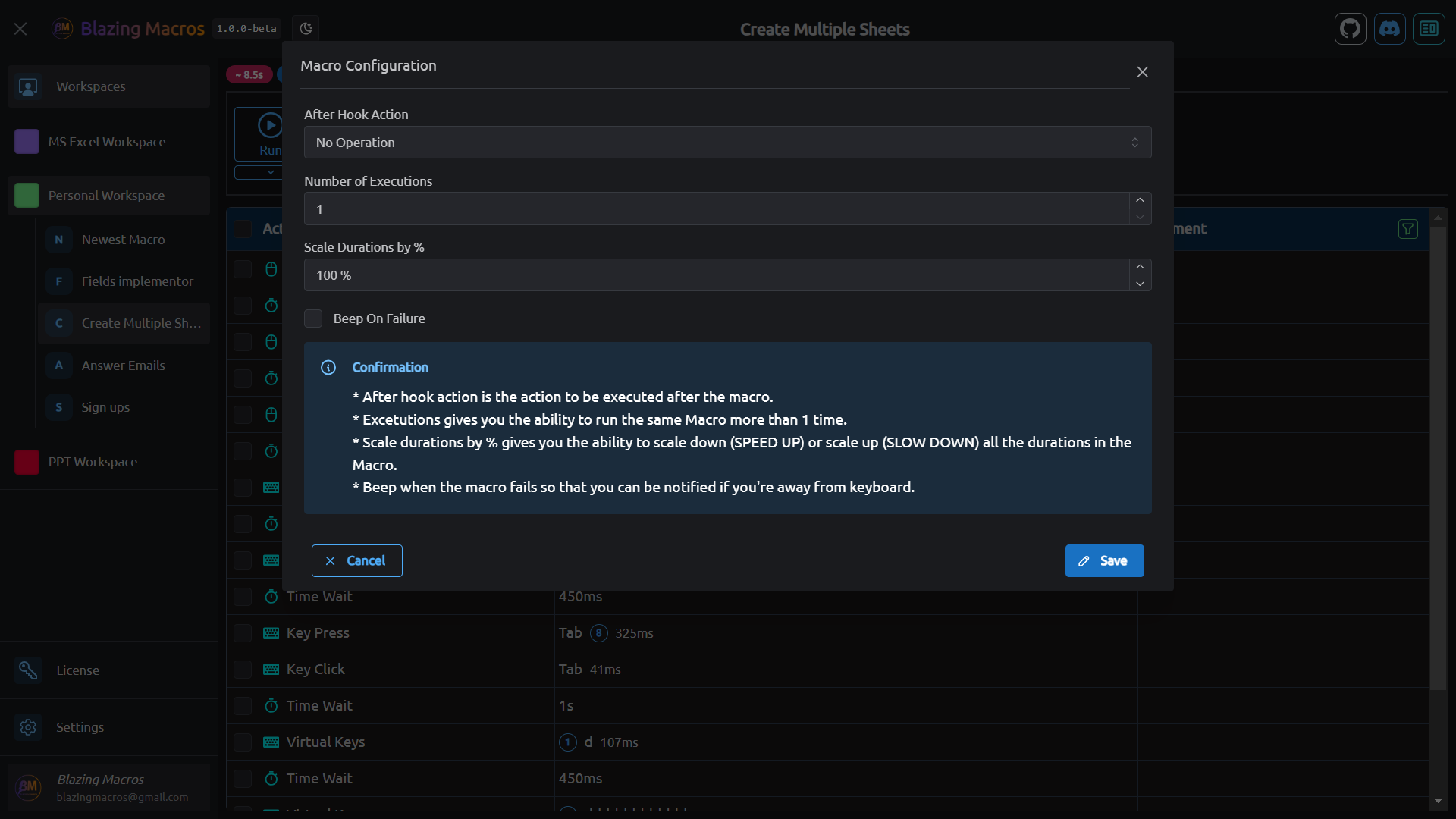
Task: Check the Virtual Keys row checkbox
Action: 243,742
